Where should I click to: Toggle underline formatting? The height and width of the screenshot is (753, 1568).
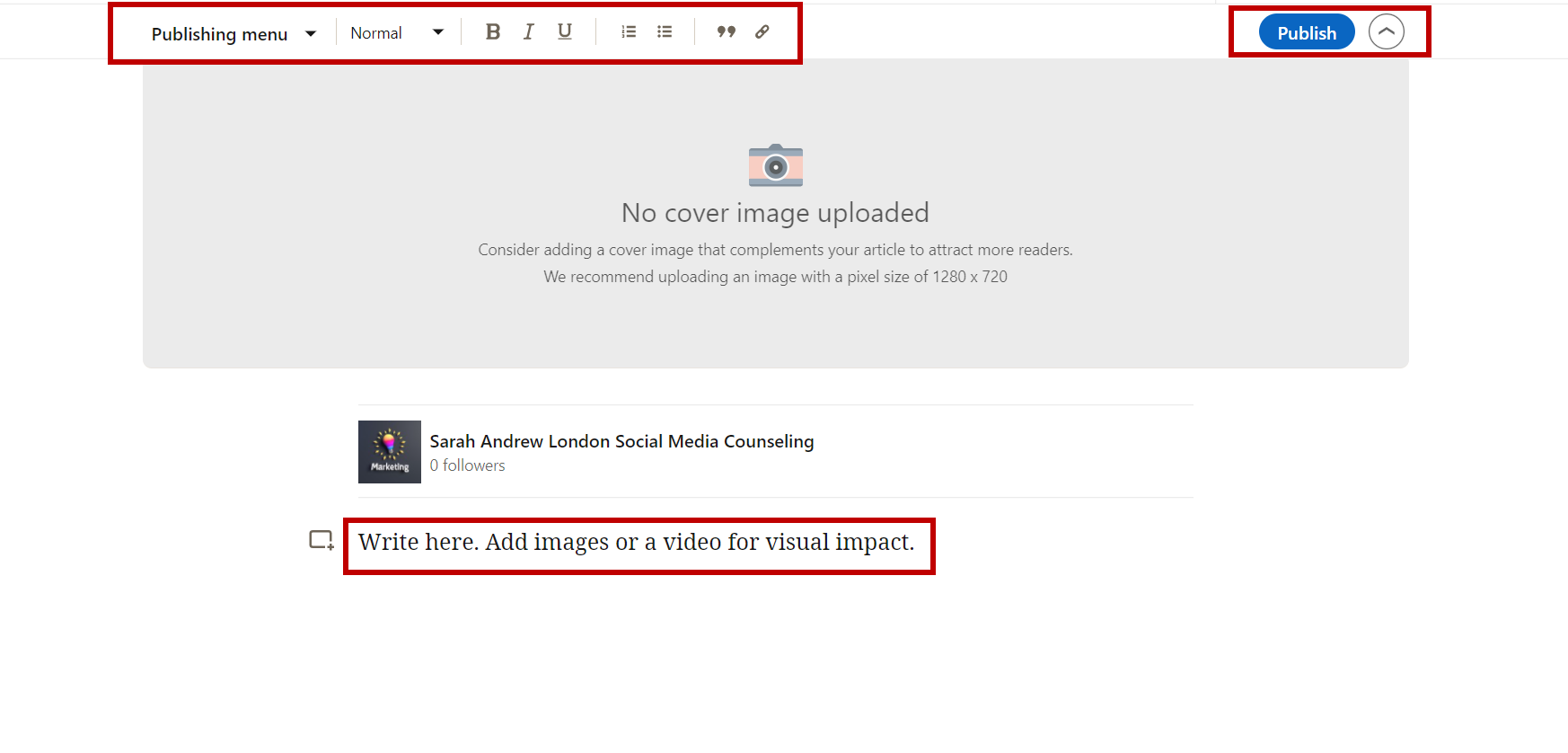[x=565, y=32]
